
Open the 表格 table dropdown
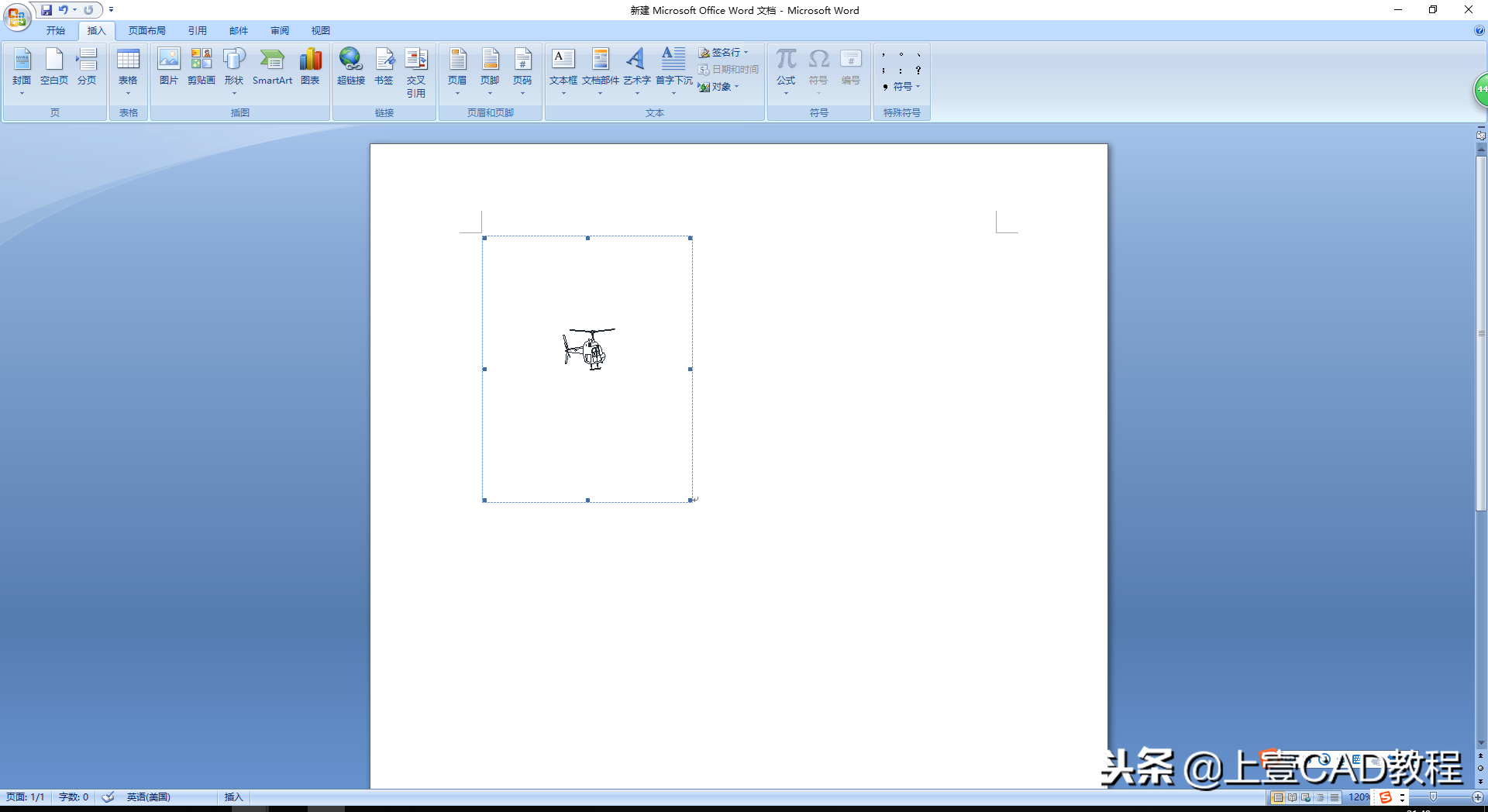coord(128,71)
